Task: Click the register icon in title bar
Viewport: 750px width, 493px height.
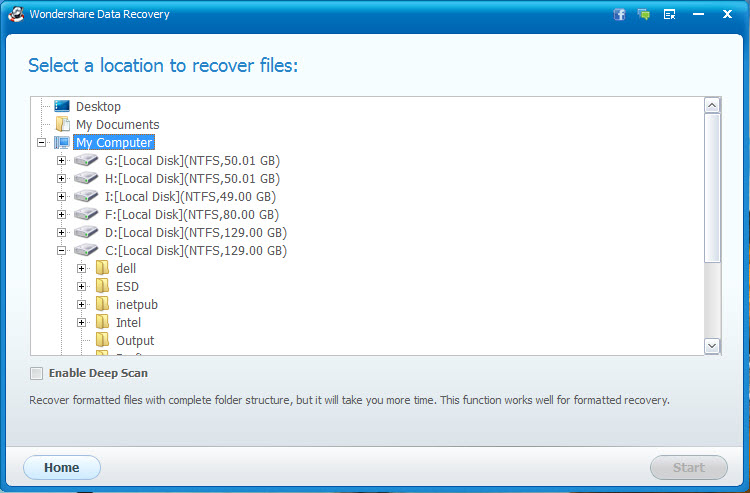Action: (670, 14)
